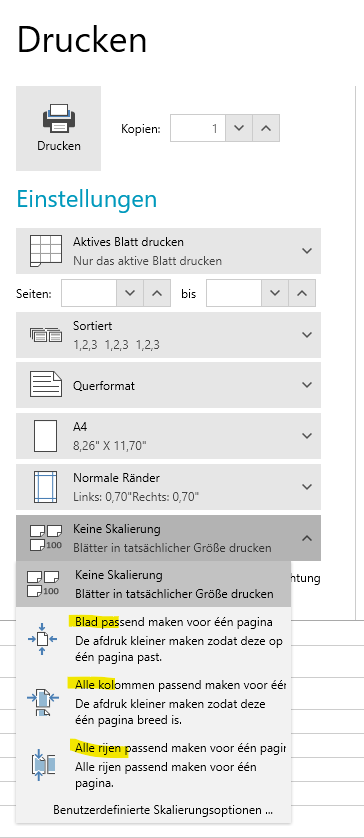
Task: Click the A4 paper size icon
Action: coord(45,436)
